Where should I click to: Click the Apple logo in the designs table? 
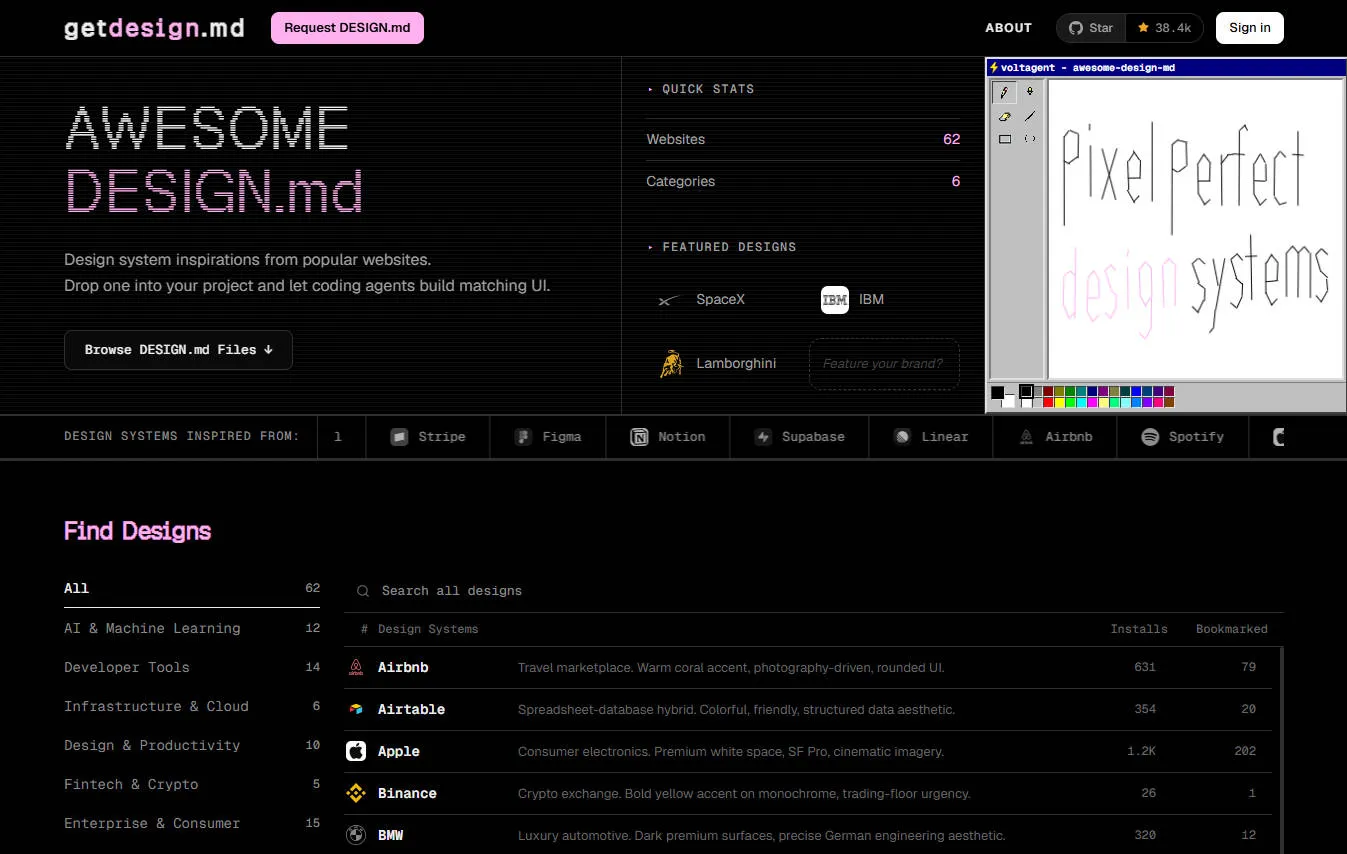pos(356,751)
